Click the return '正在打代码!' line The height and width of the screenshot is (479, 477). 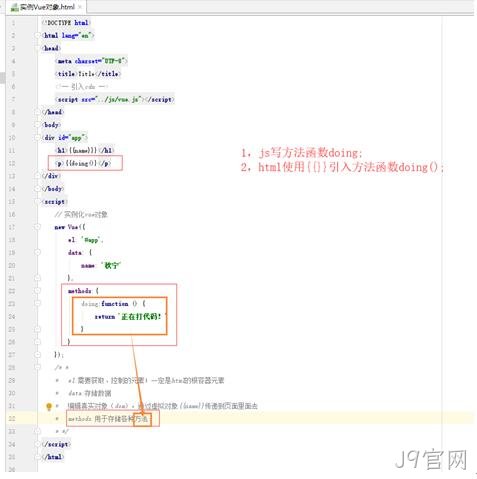130,316
